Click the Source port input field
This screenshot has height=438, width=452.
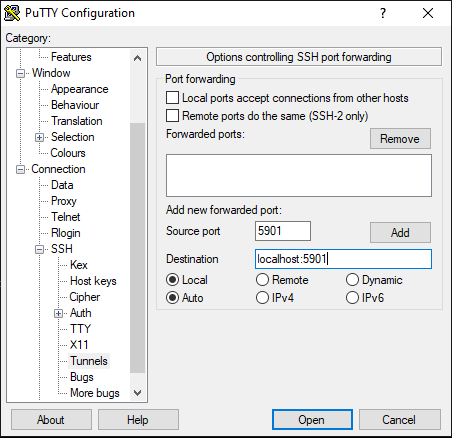(x=283, y=231)
